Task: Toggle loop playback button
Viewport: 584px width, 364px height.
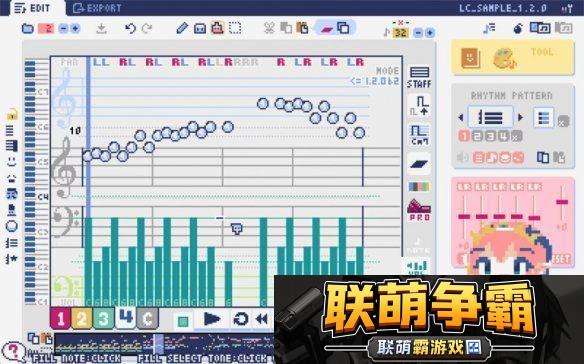Action: pos(240,319)
